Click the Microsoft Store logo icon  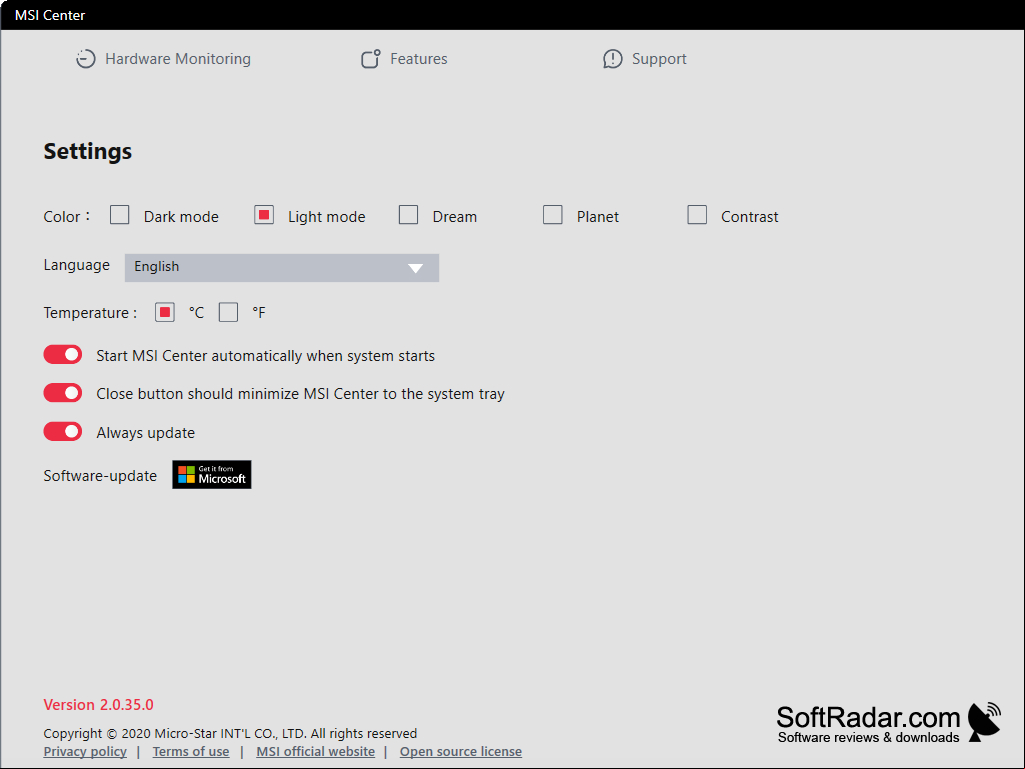pyautogui.click(x=186, y=475)
